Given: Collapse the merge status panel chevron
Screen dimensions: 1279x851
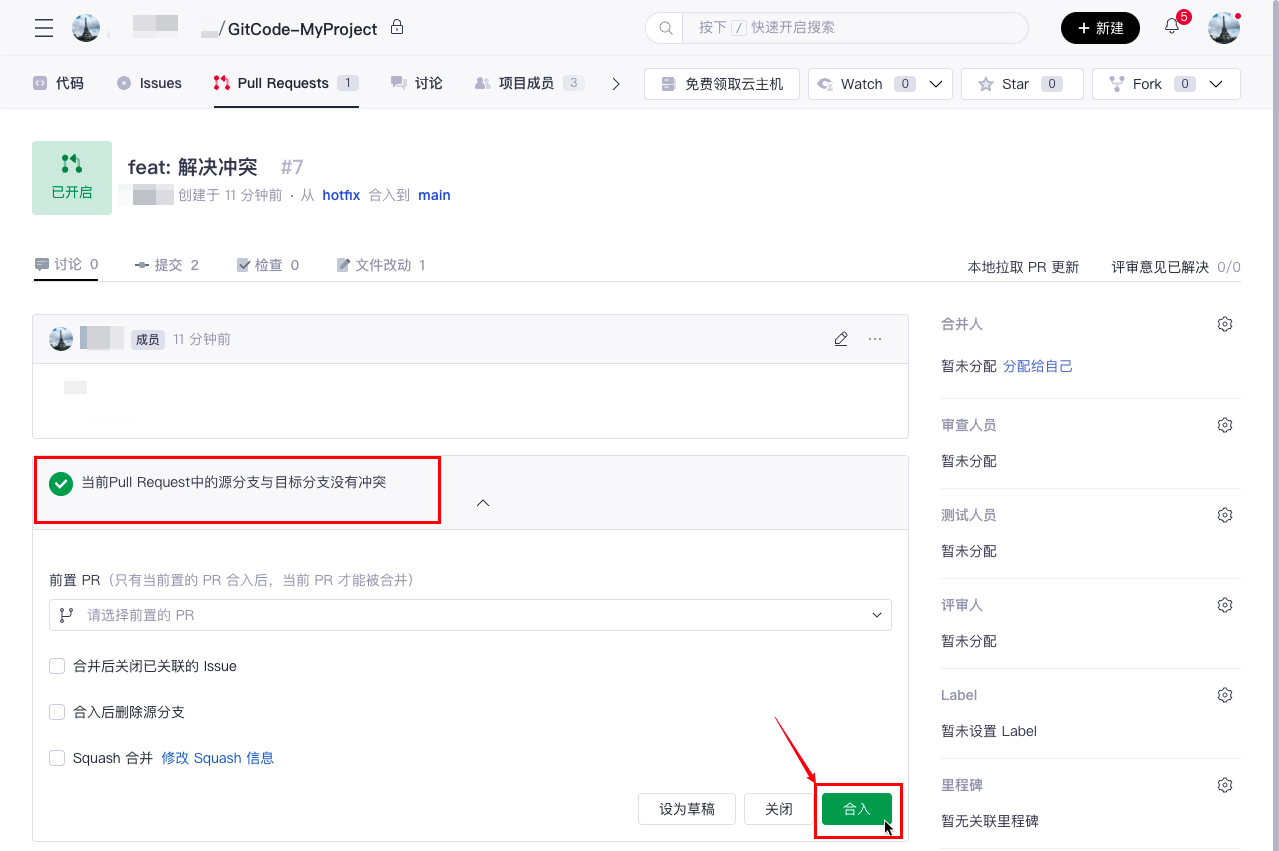Looking at the screenshot, I should tap(483, 503).
